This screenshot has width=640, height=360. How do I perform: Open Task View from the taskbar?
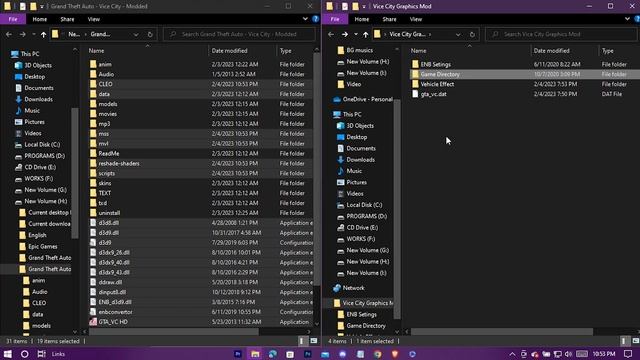coord(41,354)
